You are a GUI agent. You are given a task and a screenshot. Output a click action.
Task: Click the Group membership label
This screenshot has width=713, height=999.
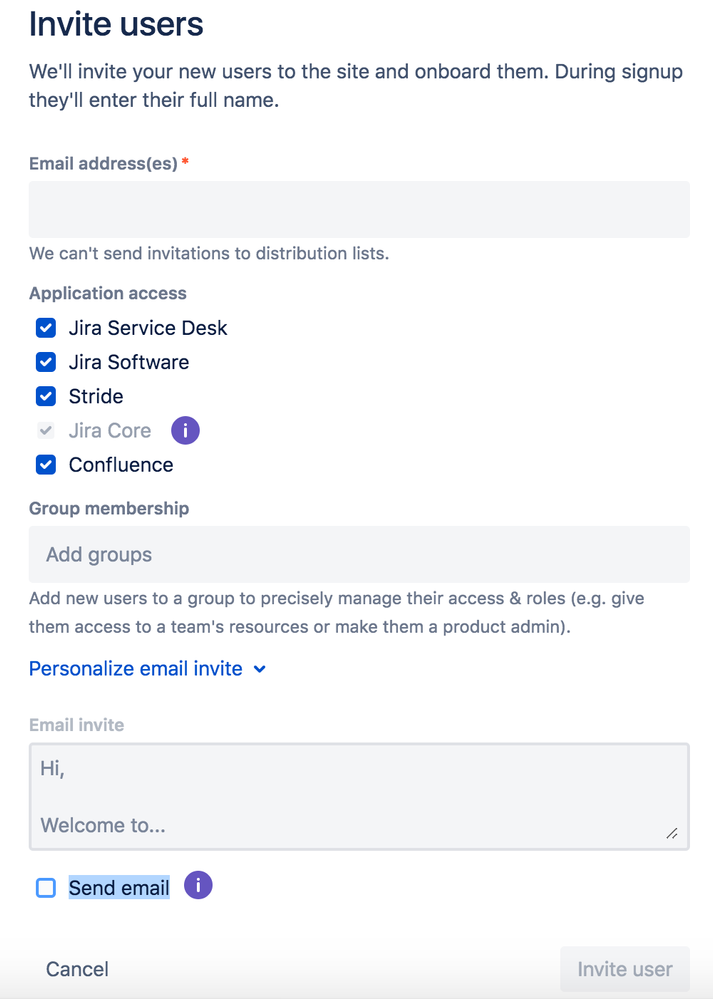pos(109,508)
